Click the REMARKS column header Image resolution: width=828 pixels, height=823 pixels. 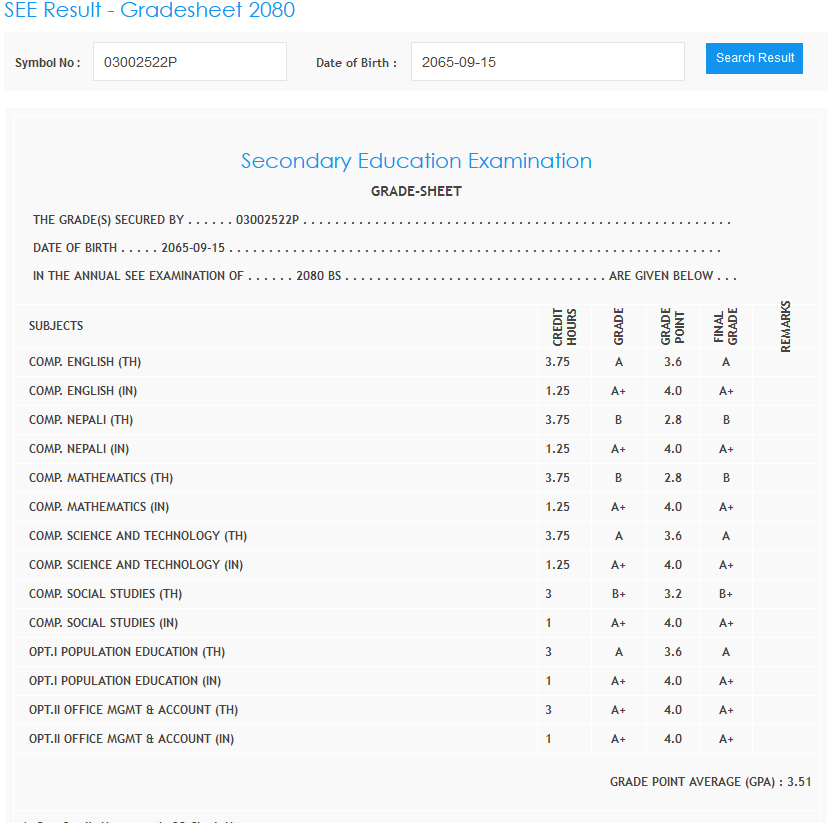click(785, 326)
